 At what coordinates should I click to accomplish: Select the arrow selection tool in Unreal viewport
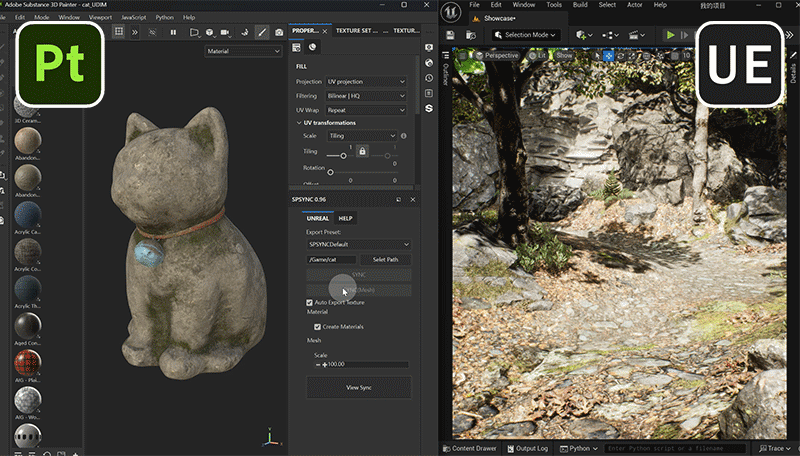(598, 56)
